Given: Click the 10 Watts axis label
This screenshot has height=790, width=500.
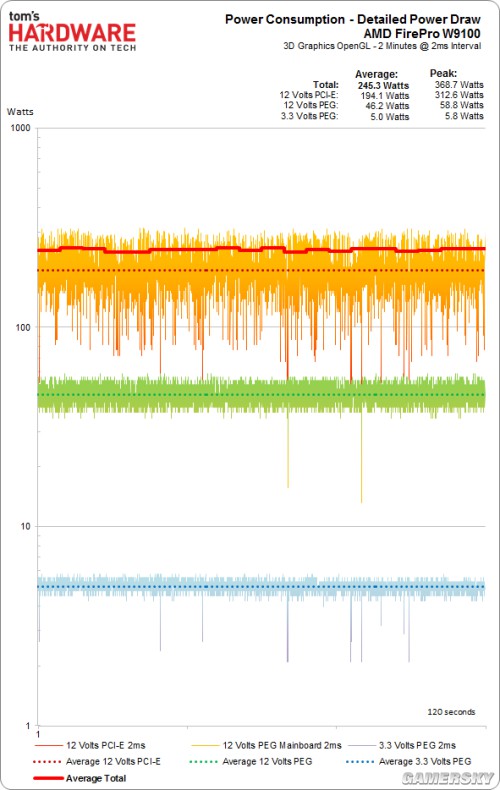Looking at the screenshot, I should tap(25, 526).
